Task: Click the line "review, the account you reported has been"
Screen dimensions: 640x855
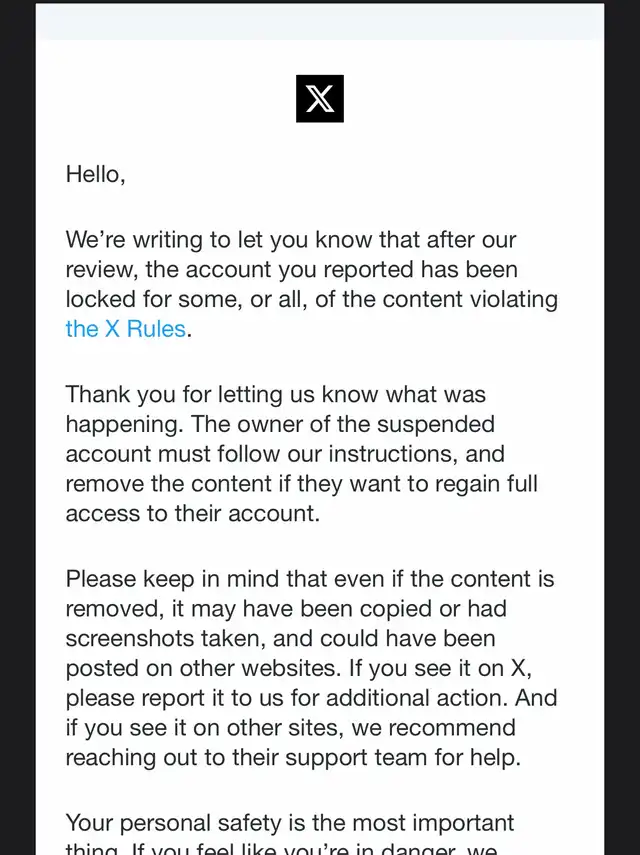Action: [292, 269]
